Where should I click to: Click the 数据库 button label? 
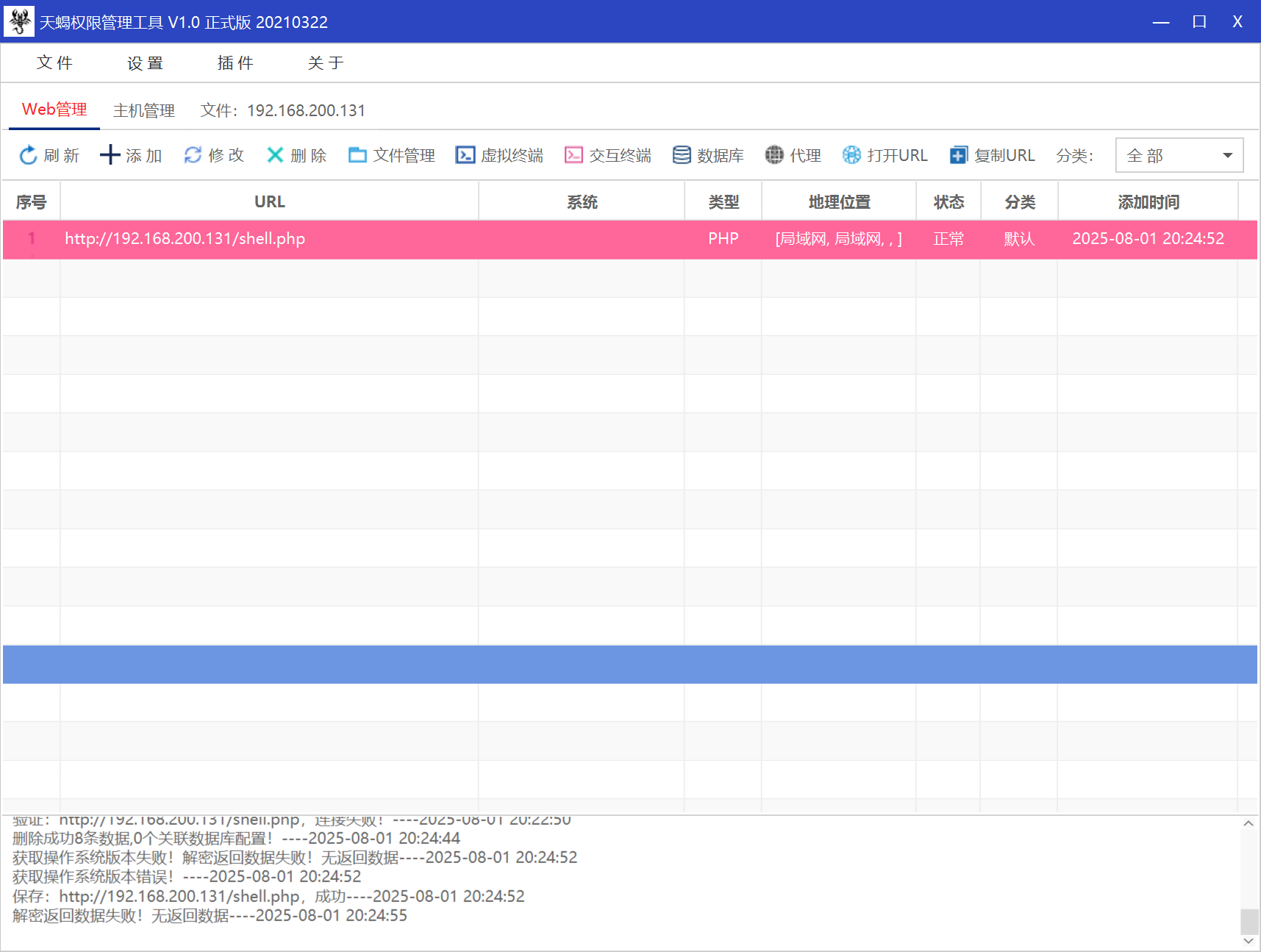[x=721, y=155]
